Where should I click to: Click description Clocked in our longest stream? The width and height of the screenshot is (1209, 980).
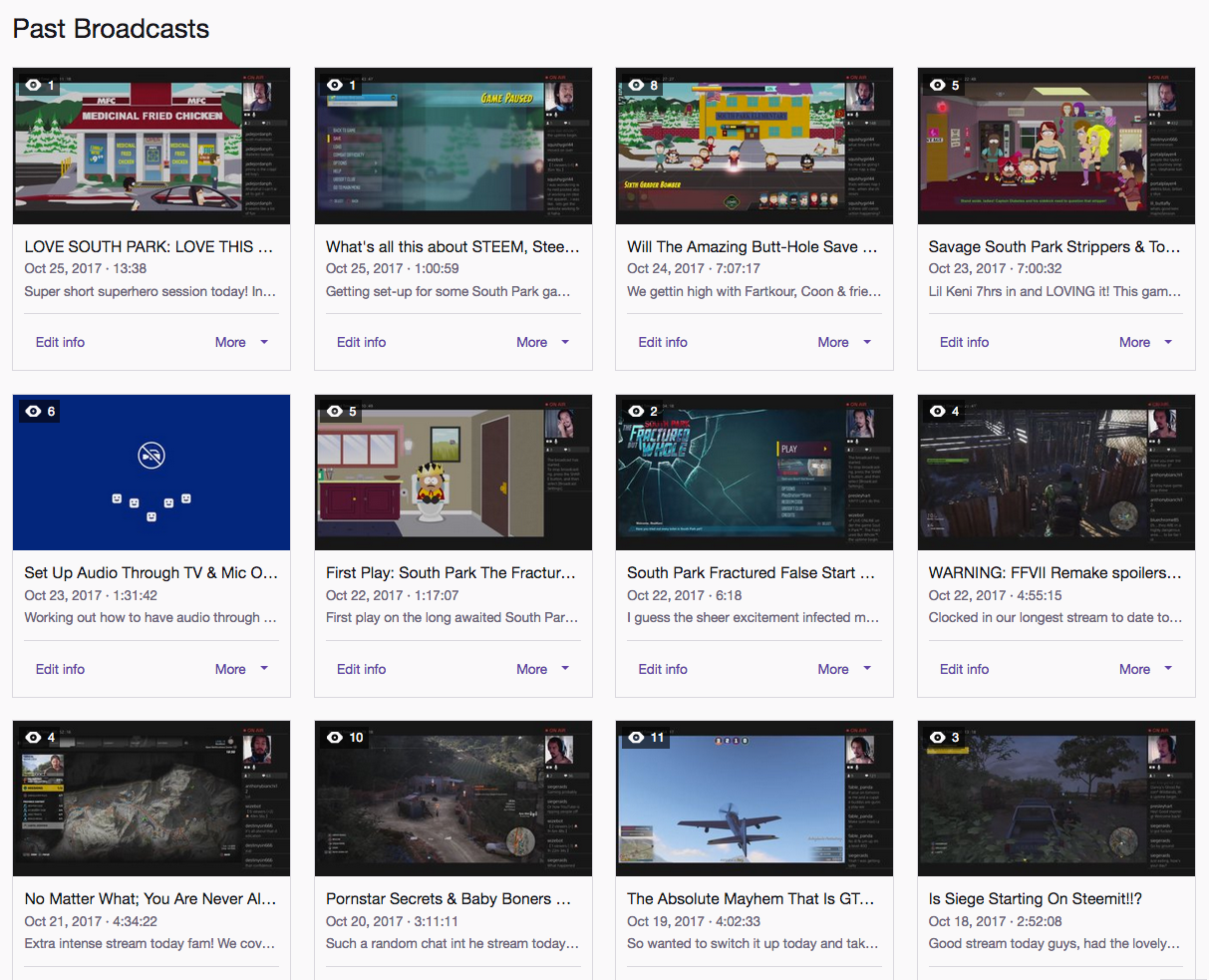tap(1056, 617)
